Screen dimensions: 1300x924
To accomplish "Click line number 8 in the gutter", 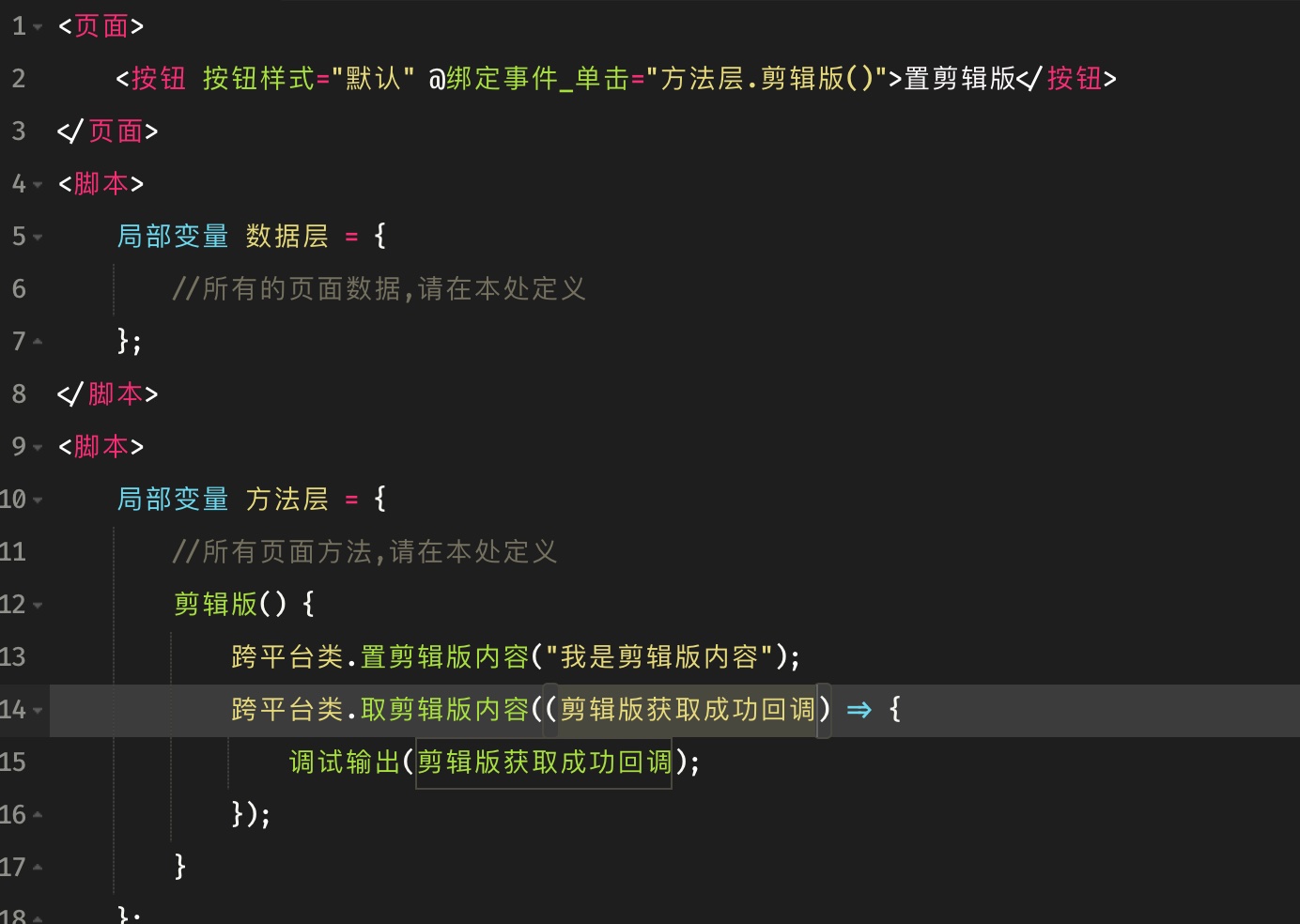I will click(x=19, y=394).
